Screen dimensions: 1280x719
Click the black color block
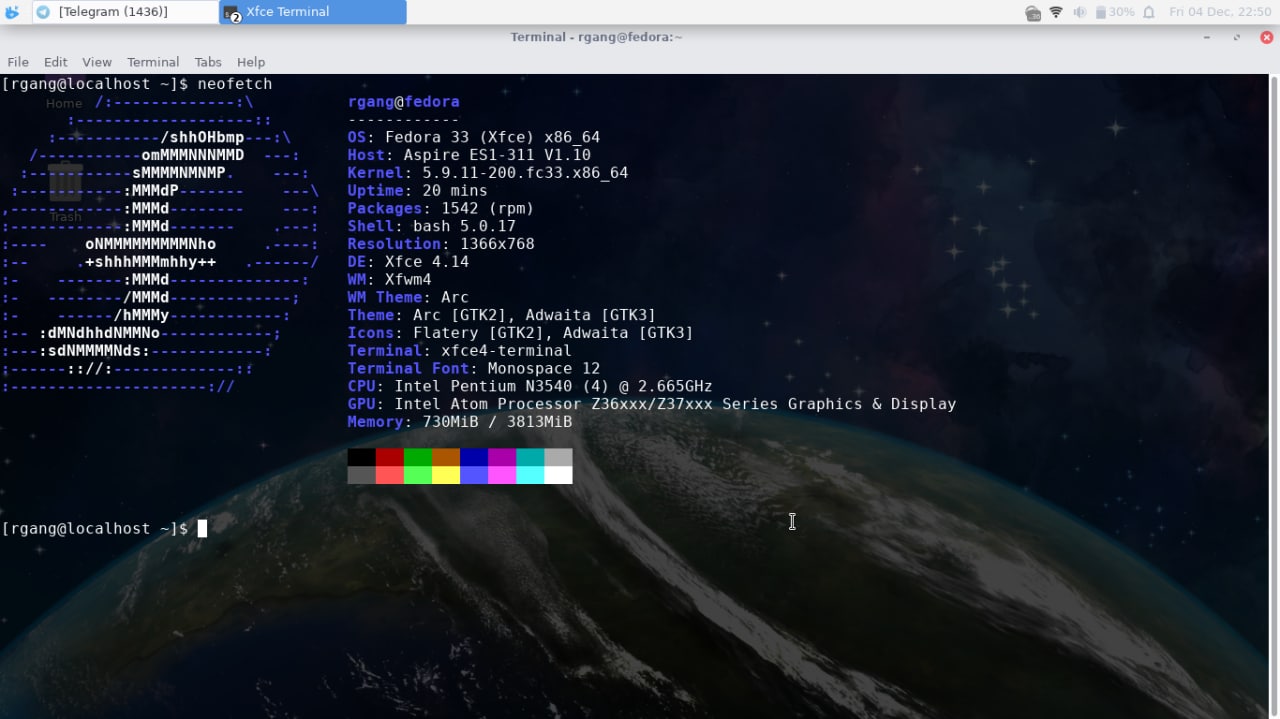(x=362, y=457)
